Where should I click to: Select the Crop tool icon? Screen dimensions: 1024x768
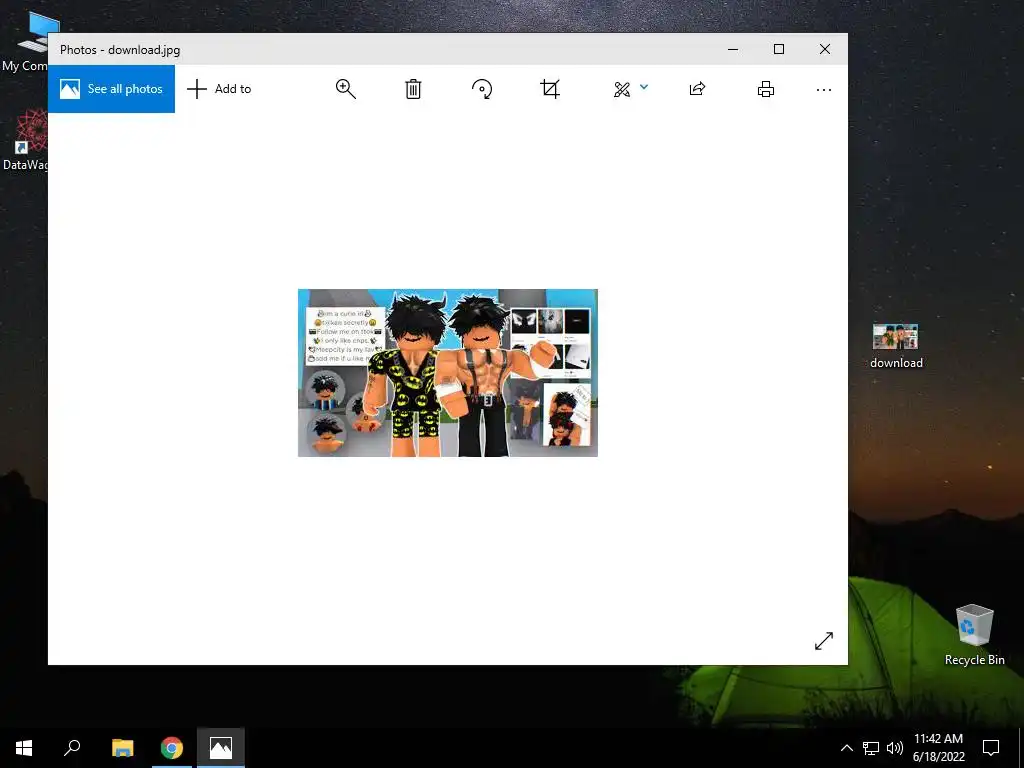pyautogui.click(x=550, y=89)
